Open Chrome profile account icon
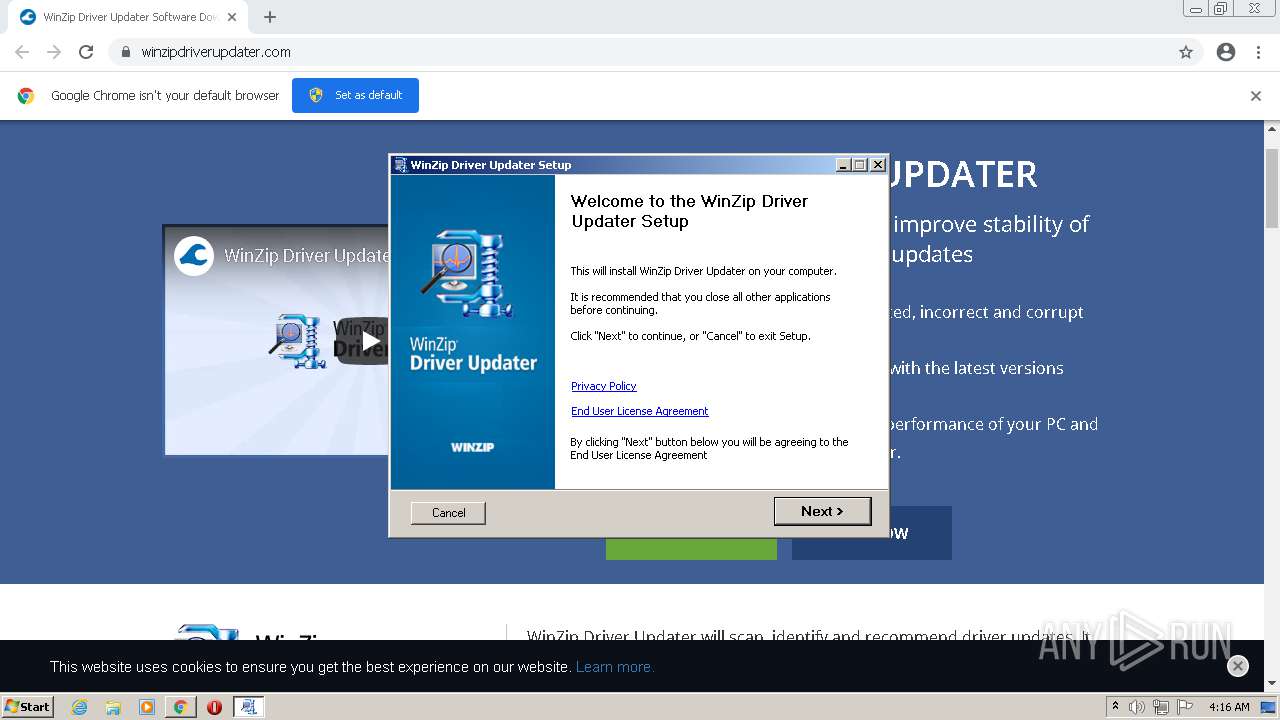Image resolution: width=1280 pixels, height=720 pixels. (1226, 52)
